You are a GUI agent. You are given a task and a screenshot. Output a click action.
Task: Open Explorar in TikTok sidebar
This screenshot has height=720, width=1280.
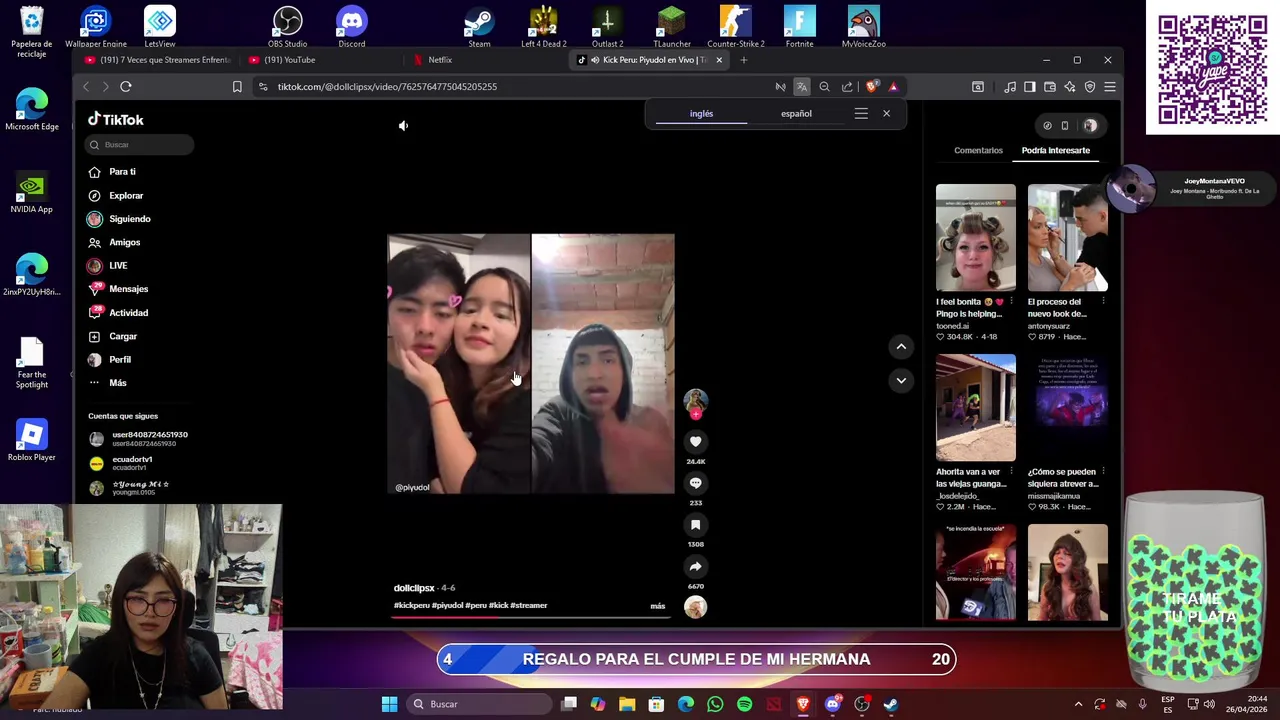(x=126, y=196)
